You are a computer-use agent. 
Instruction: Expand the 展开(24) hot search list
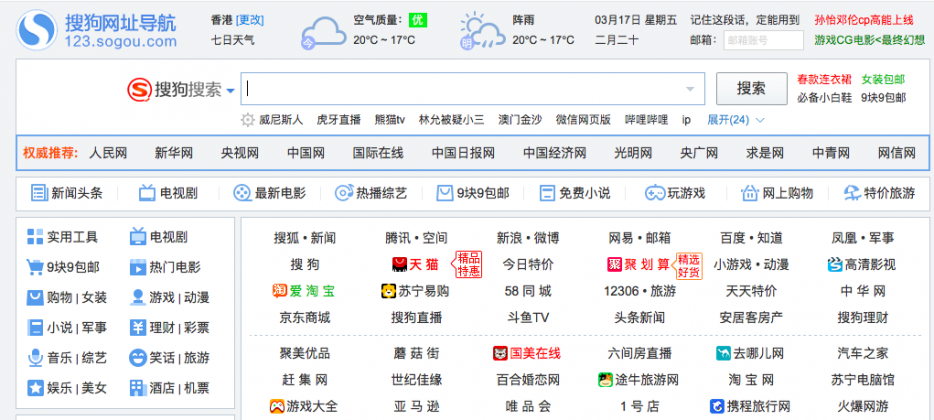click(736, 120)
